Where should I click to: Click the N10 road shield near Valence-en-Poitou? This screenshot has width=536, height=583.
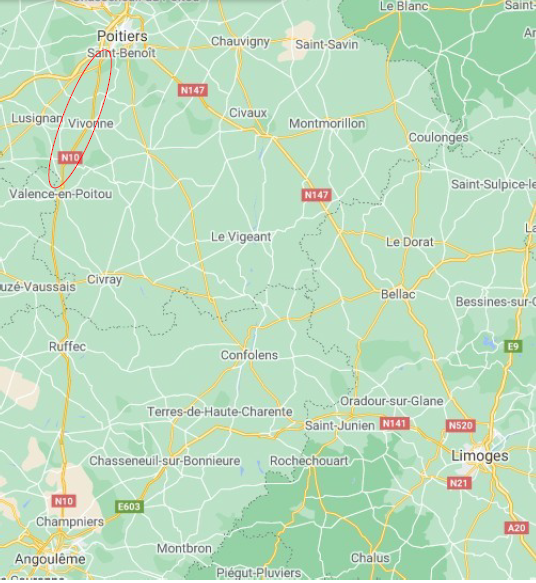(x=70, y=158)
